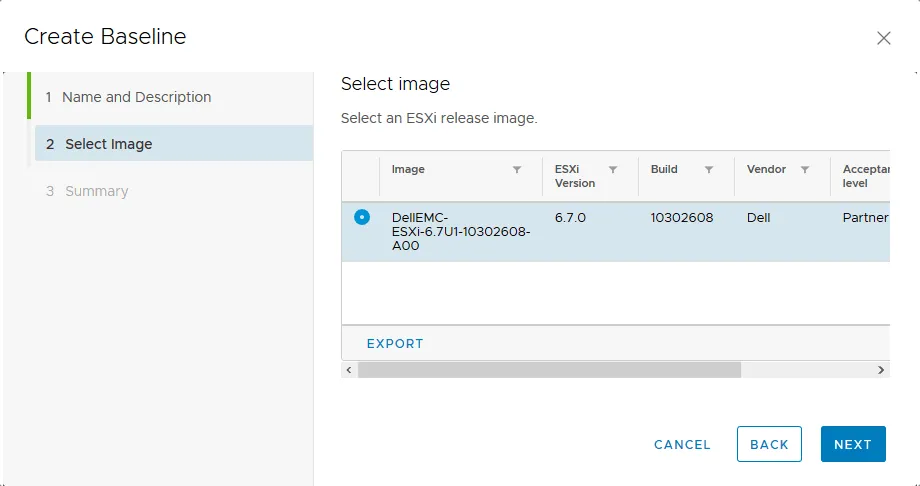Click the horizontal scrollbar thumb of the table
The height and width of the screenshot is (486, 920).
(x=549, y=370)
